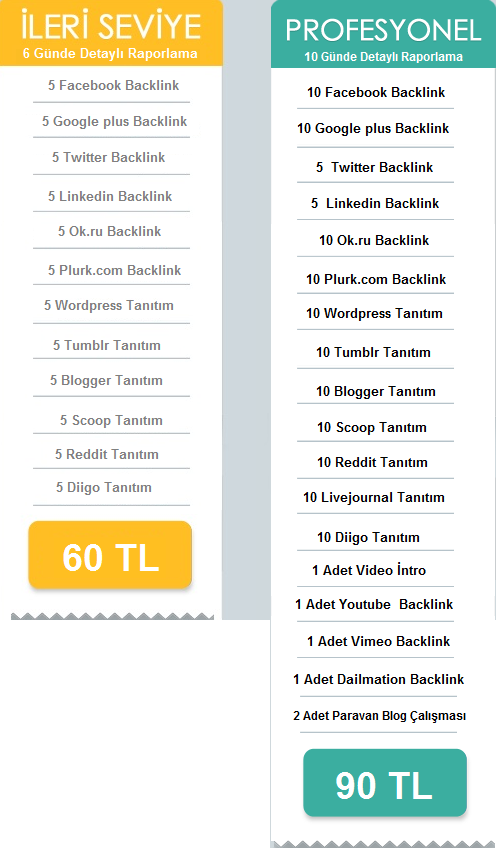Click 10 Facebook Backlink in Profesyonel
Image resolution: width=499 pixels, height=856 pixels.
pos(376,92)
